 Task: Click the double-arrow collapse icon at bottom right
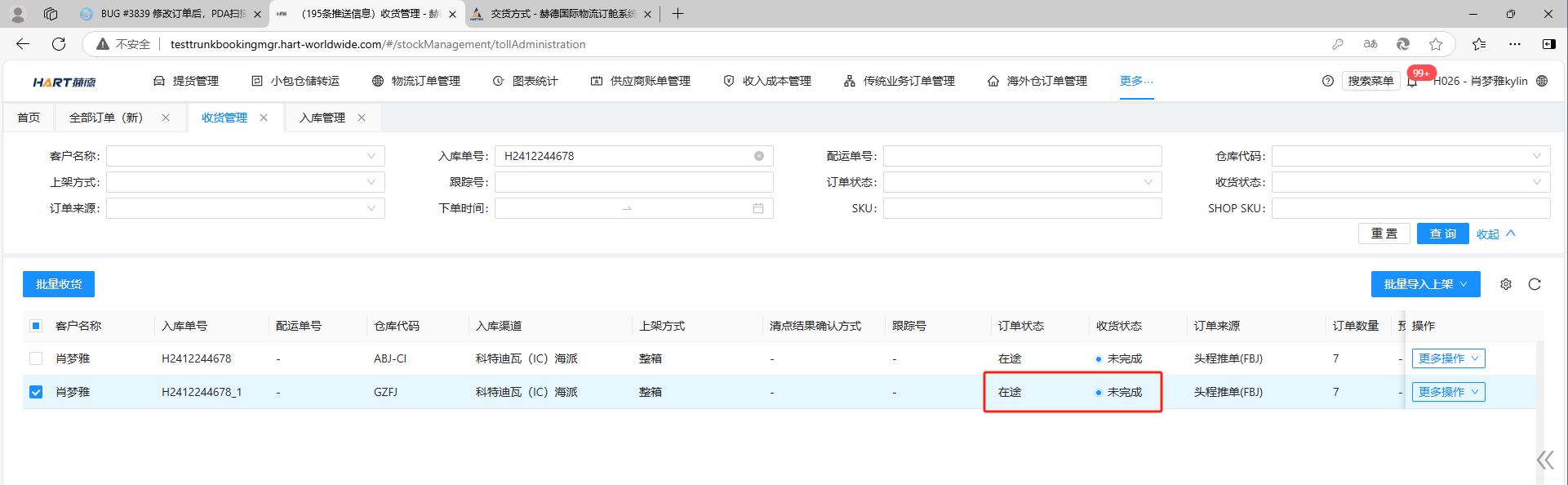1544,461
